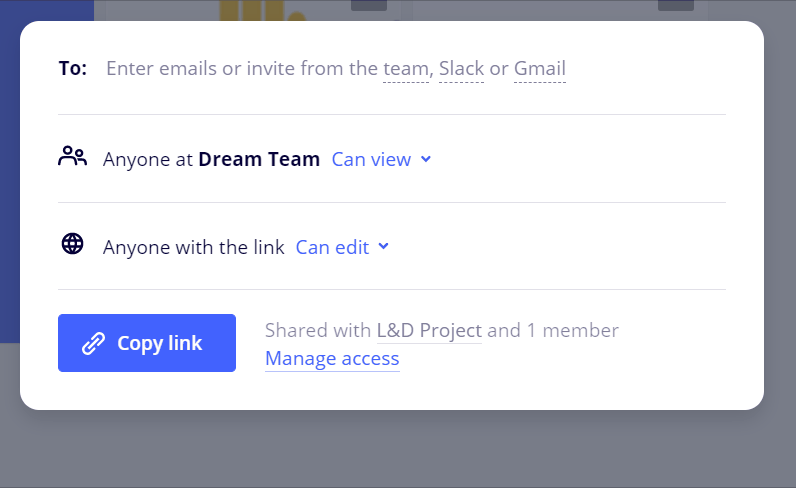Expand the chevron after "Can edit"

pos(383,247)
